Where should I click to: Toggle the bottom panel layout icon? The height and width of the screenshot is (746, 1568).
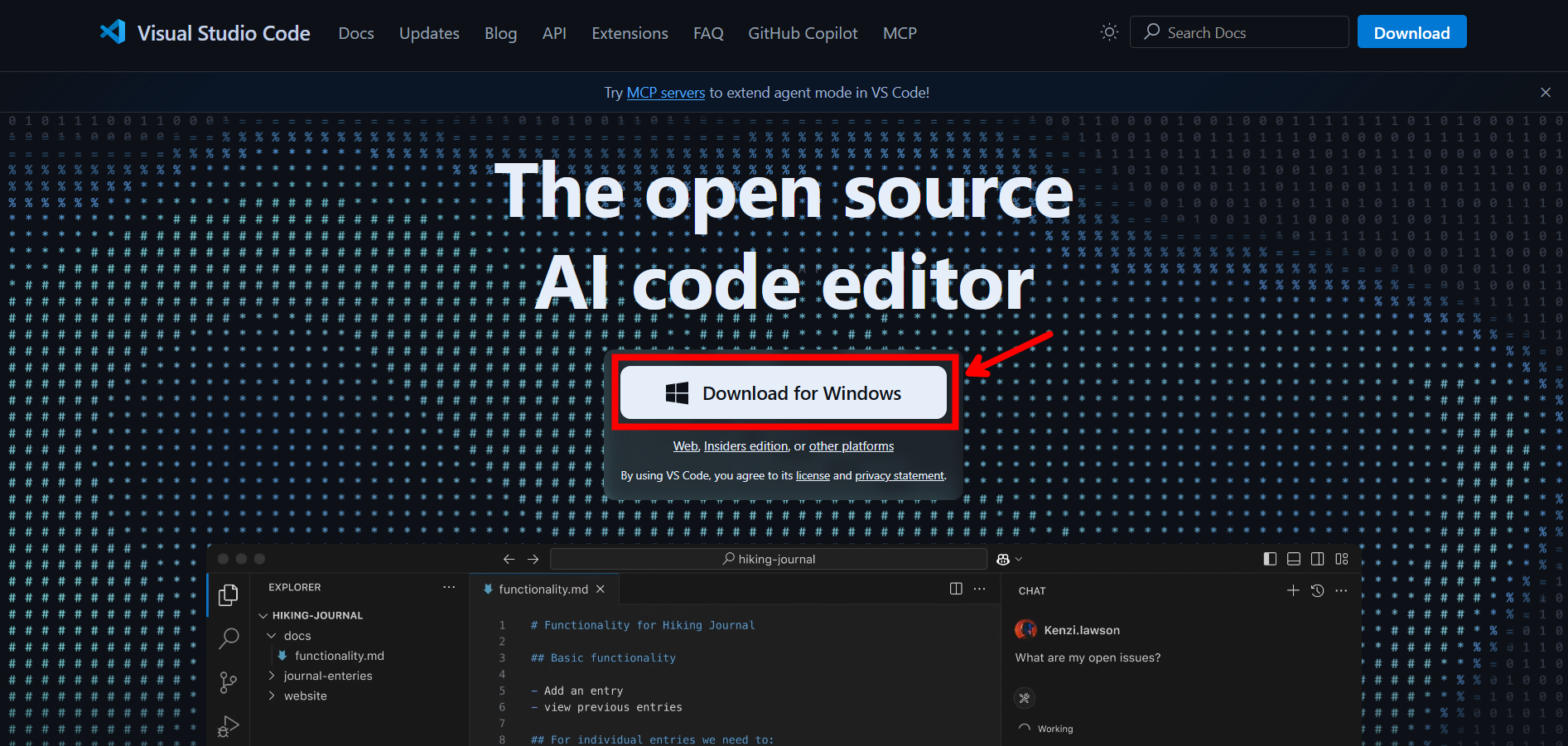pos(1294,559)
